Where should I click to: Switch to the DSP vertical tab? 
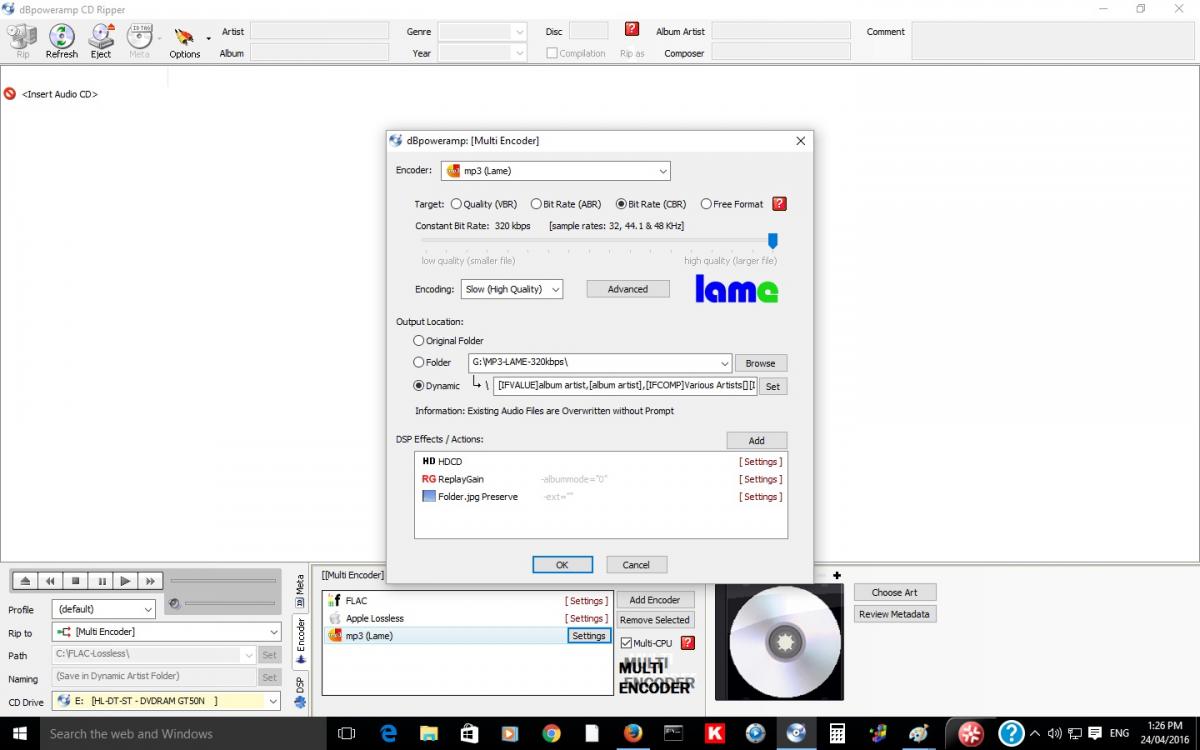pyautogui.click(x=300, y=692)
